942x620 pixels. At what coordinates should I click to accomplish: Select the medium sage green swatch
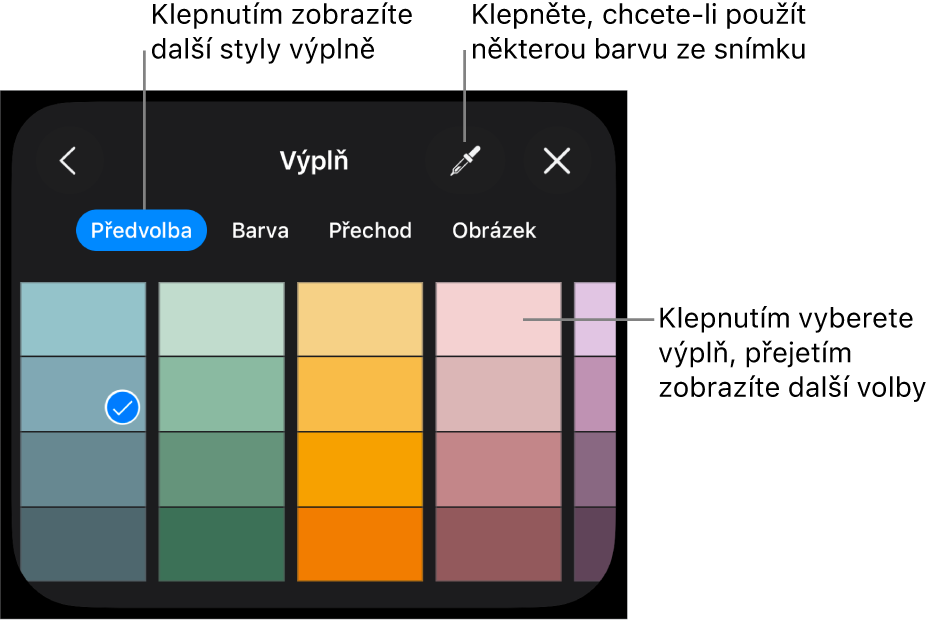click(x=222, y=394)
